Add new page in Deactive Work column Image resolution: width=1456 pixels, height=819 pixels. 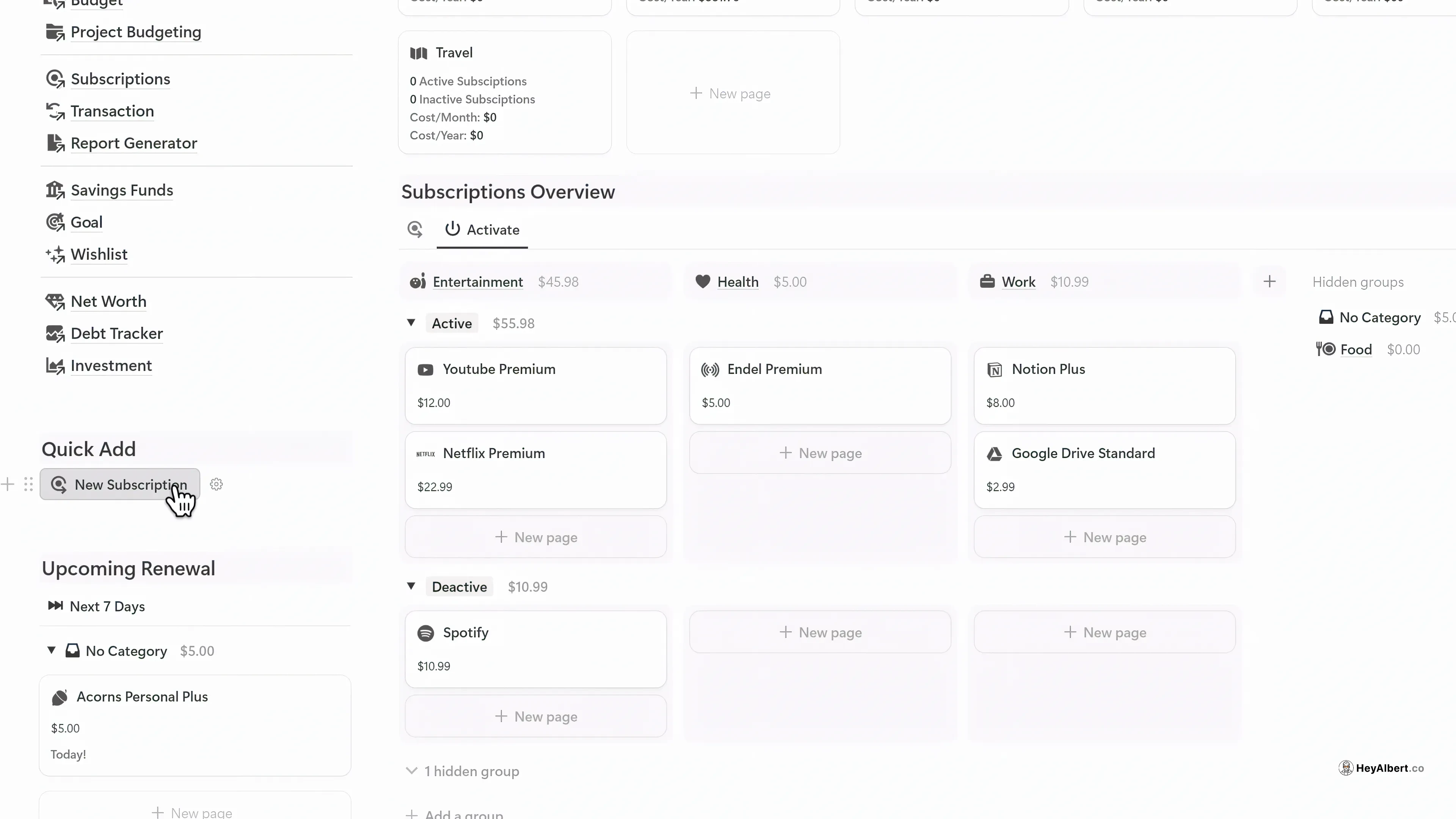click(x=1105, y=632)
